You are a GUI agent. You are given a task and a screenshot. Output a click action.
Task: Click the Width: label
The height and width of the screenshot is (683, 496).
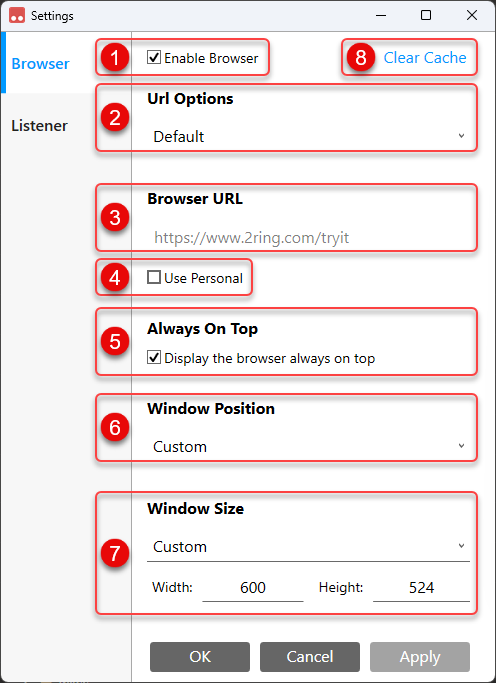[x=172, y=587]
